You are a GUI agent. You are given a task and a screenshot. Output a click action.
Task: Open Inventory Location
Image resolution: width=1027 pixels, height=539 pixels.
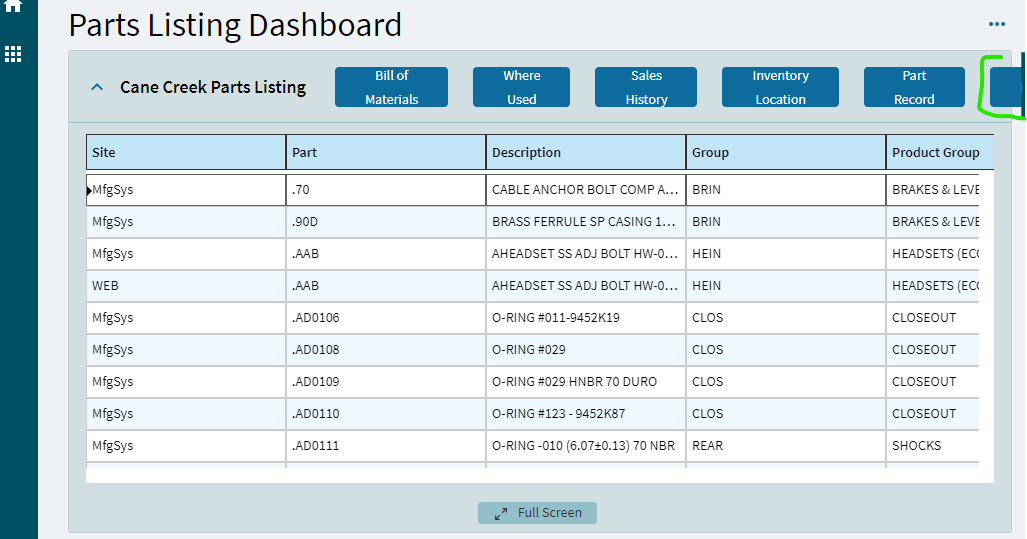(x=780, y=87)
